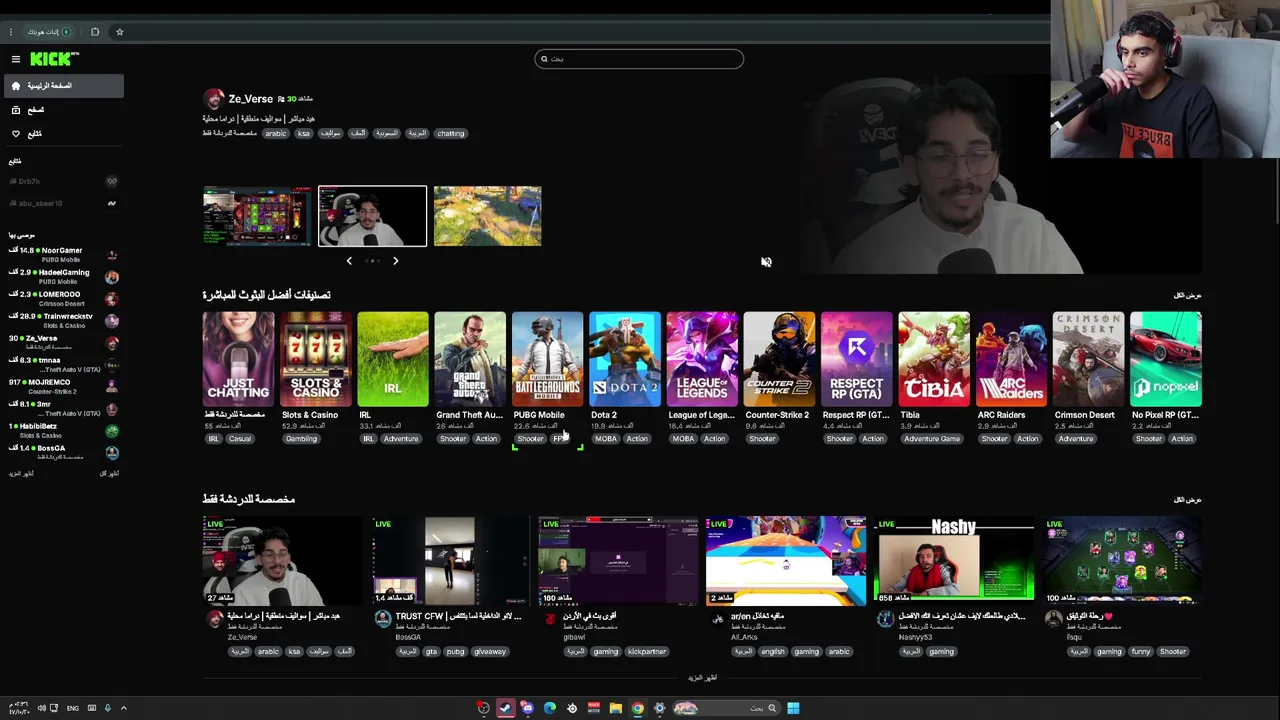Select the slots game carousel thumbnail
The width and height of the screenshot is (1280, 720).
coord(257,216)
